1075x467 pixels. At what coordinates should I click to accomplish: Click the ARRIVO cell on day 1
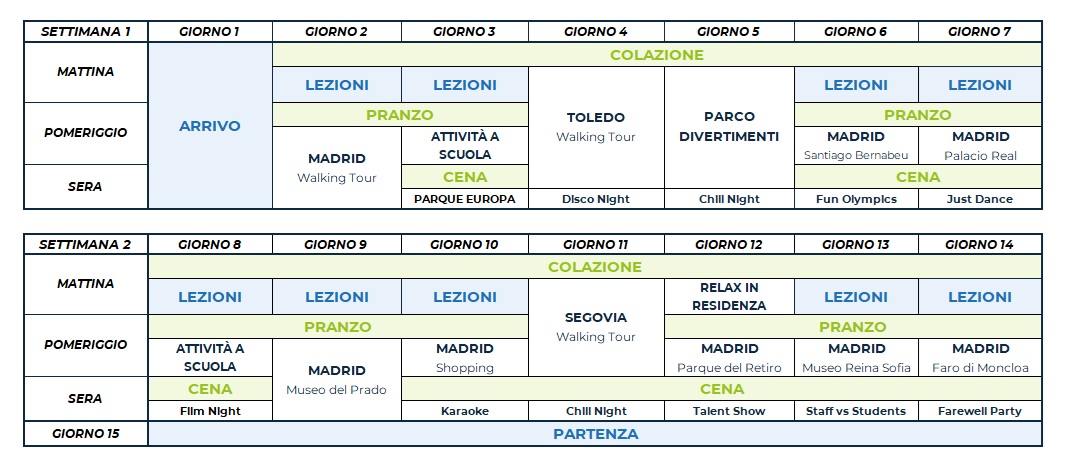pos(210,126)
